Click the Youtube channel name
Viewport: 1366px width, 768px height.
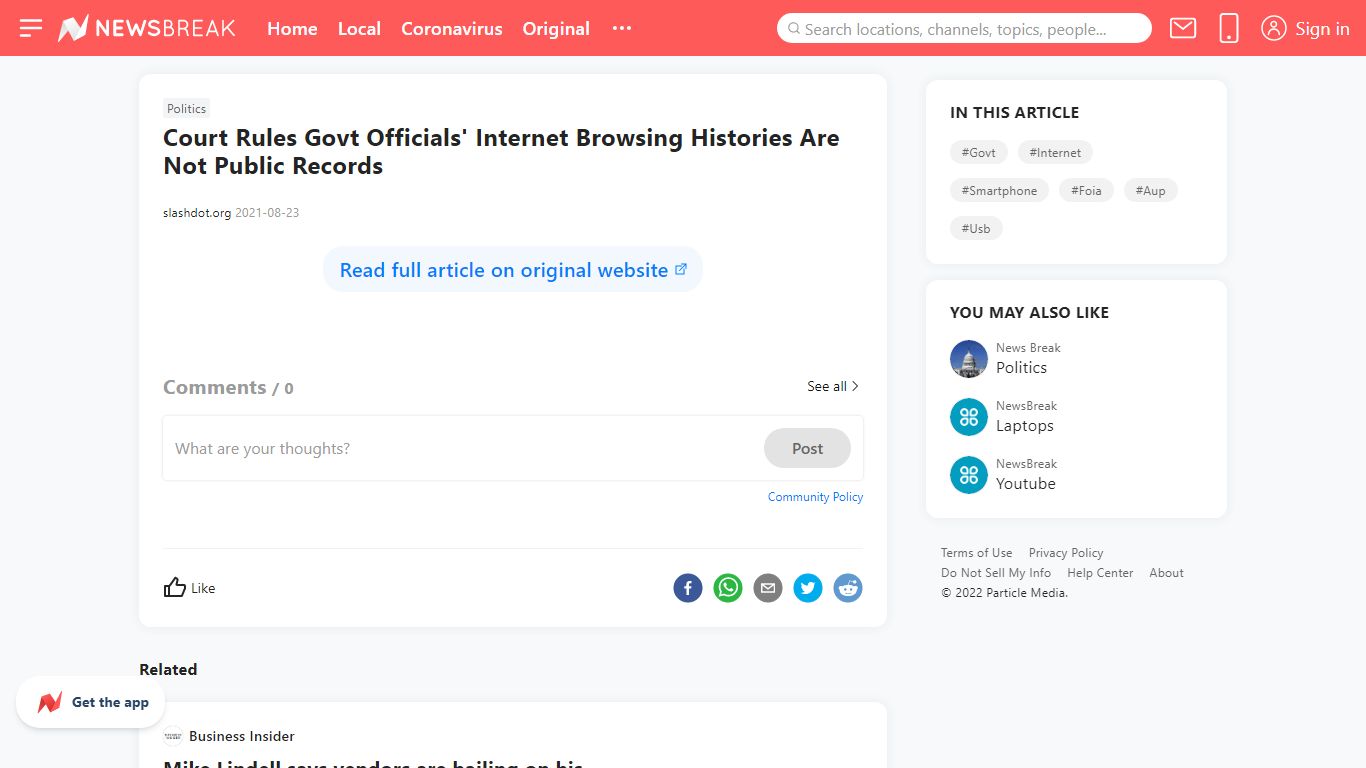[x=1026, y=483]
